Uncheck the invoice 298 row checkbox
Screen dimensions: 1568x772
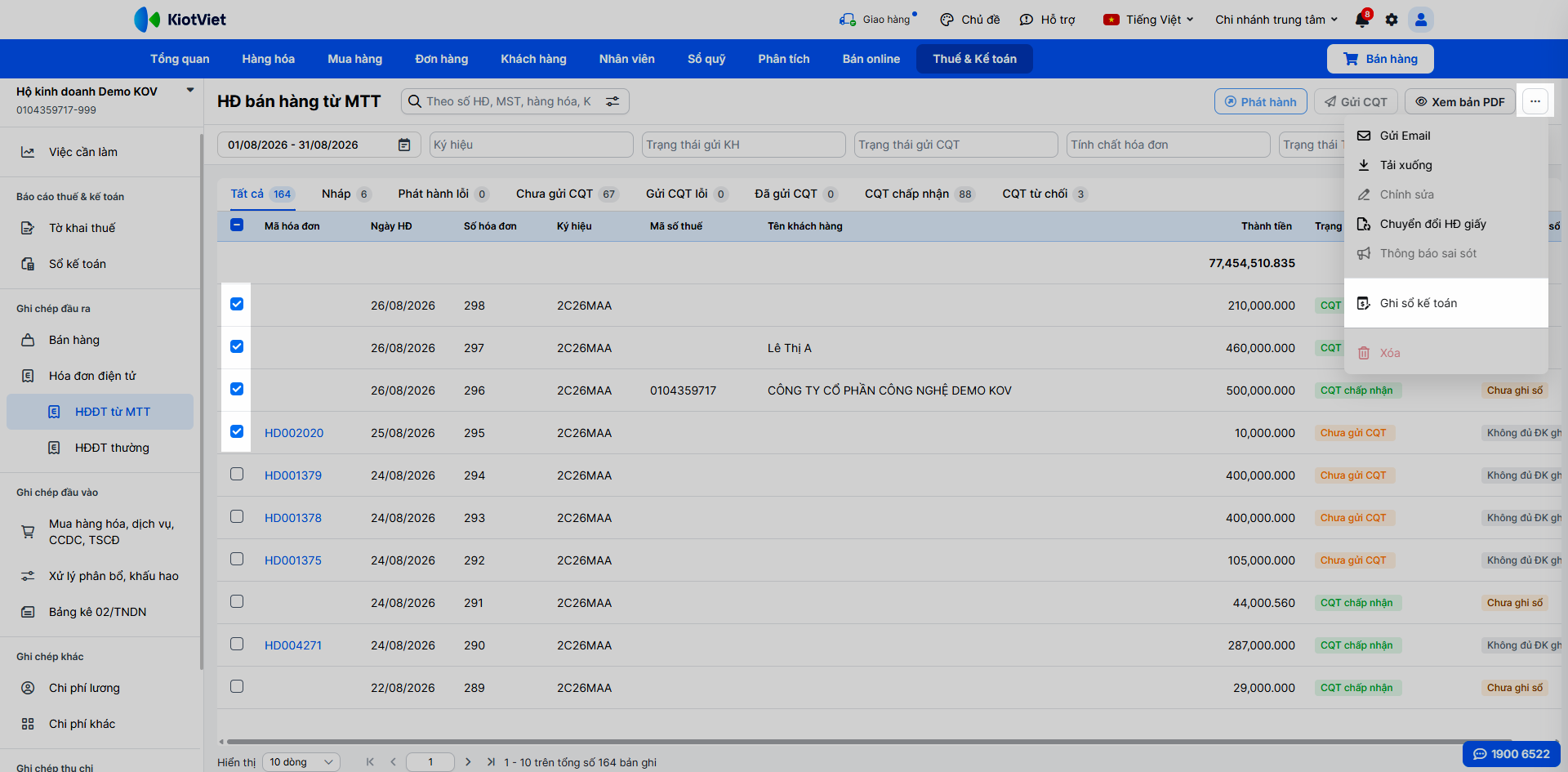[x=237, y=304]
